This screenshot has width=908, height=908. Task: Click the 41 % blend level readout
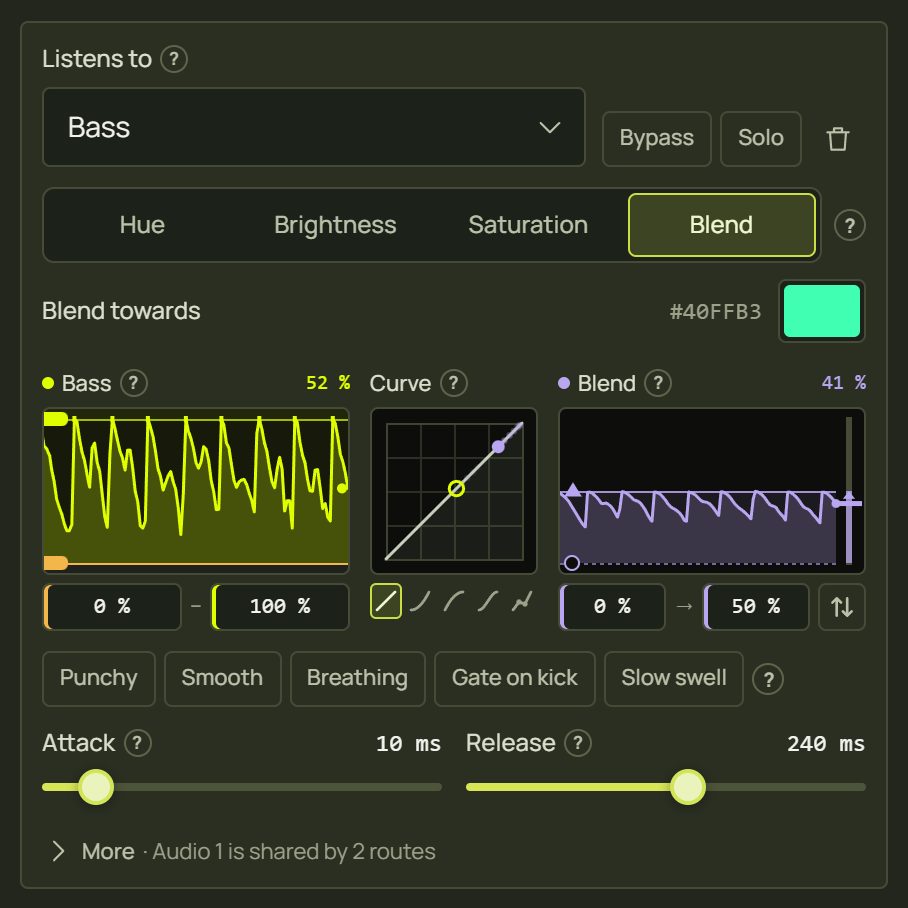[x=843, y=382]
